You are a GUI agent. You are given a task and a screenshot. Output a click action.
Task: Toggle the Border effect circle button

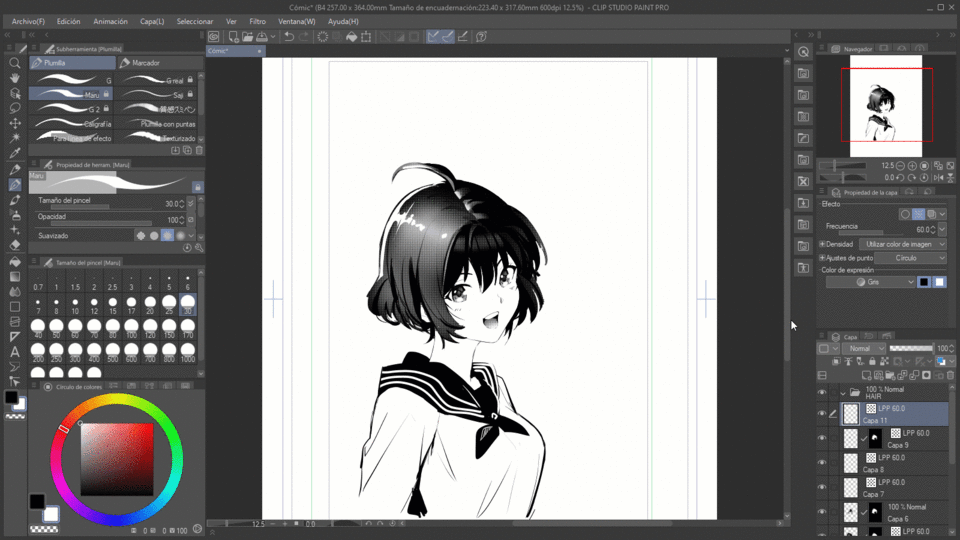[905, 214]
